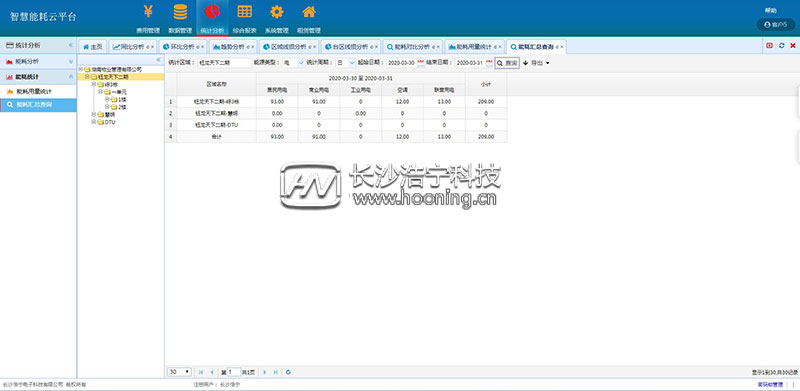The image size is (800, 391).
Task: Click the 统计区域 input field
Action: tap(224, 63)
